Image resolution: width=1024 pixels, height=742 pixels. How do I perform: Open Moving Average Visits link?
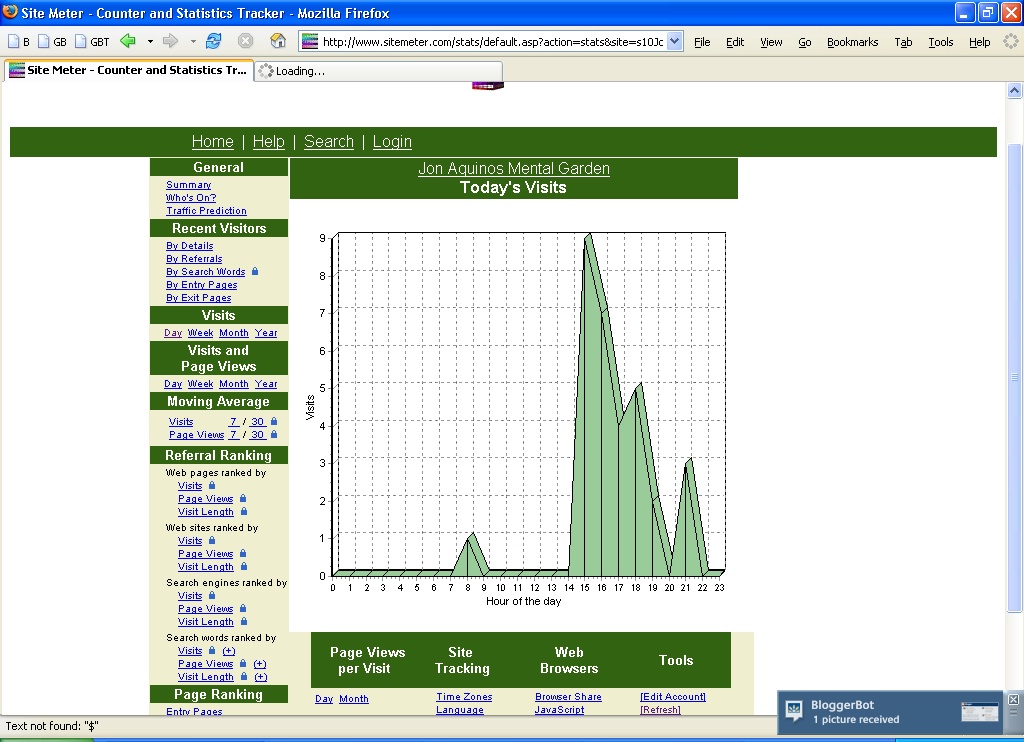point(181,422)
